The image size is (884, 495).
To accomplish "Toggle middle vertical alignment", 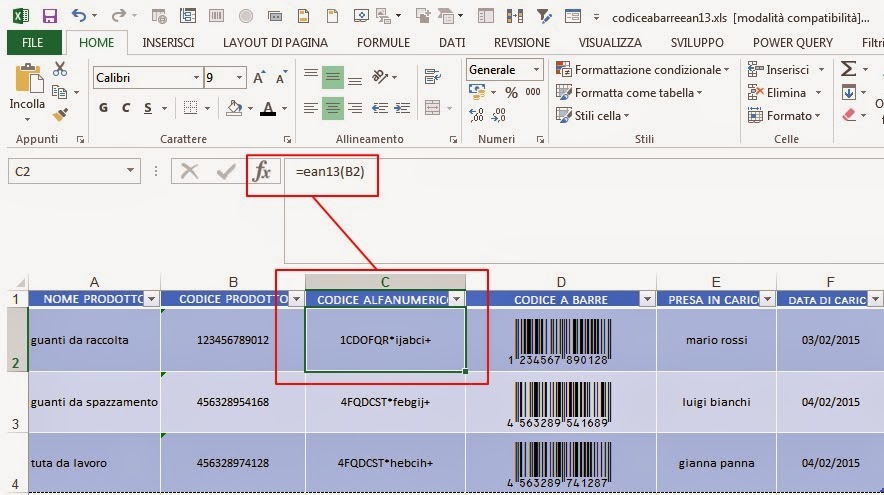I will [333, 77].
